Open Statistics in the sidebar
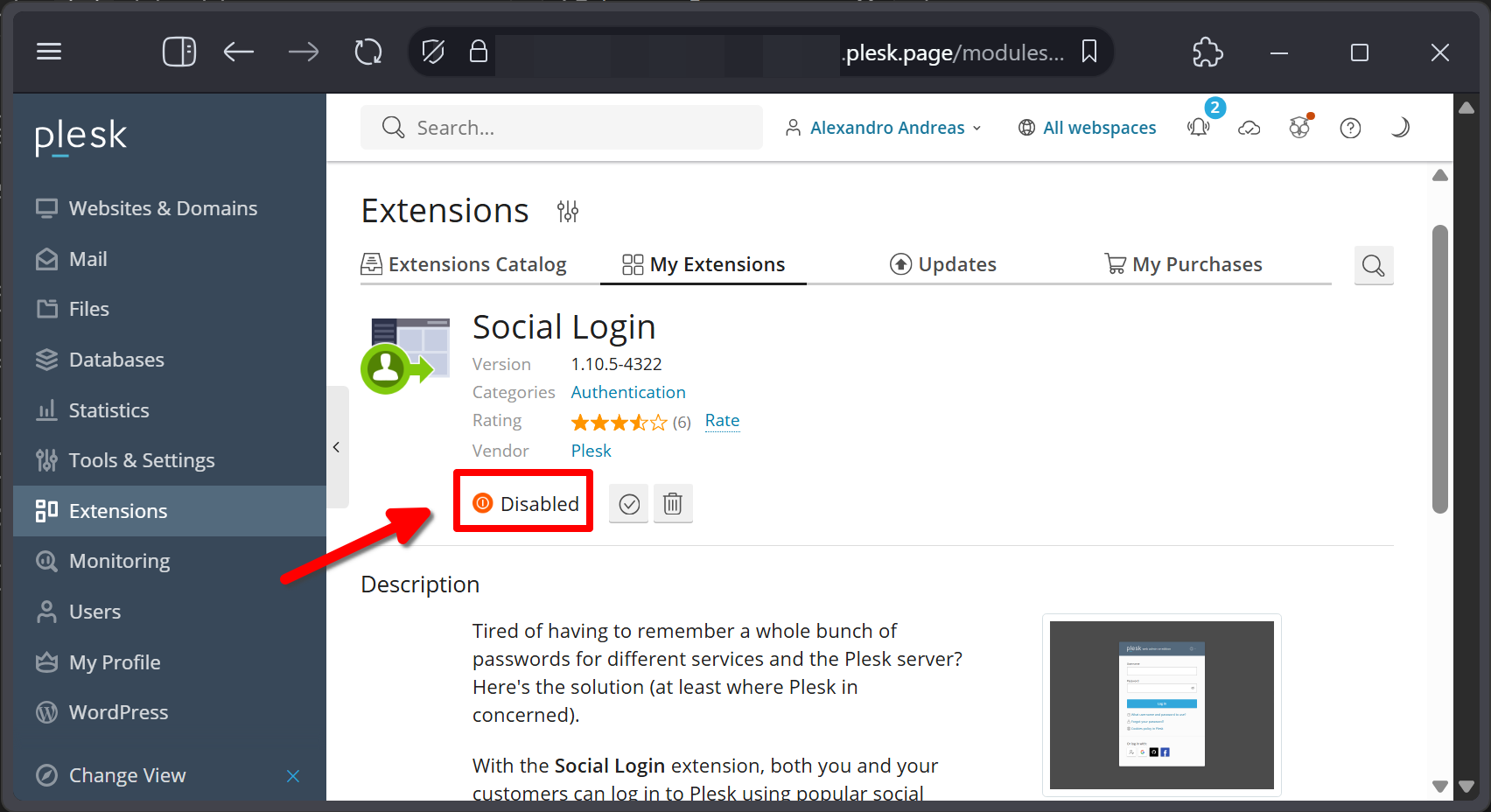1491x812 pixels. (170, 410)
